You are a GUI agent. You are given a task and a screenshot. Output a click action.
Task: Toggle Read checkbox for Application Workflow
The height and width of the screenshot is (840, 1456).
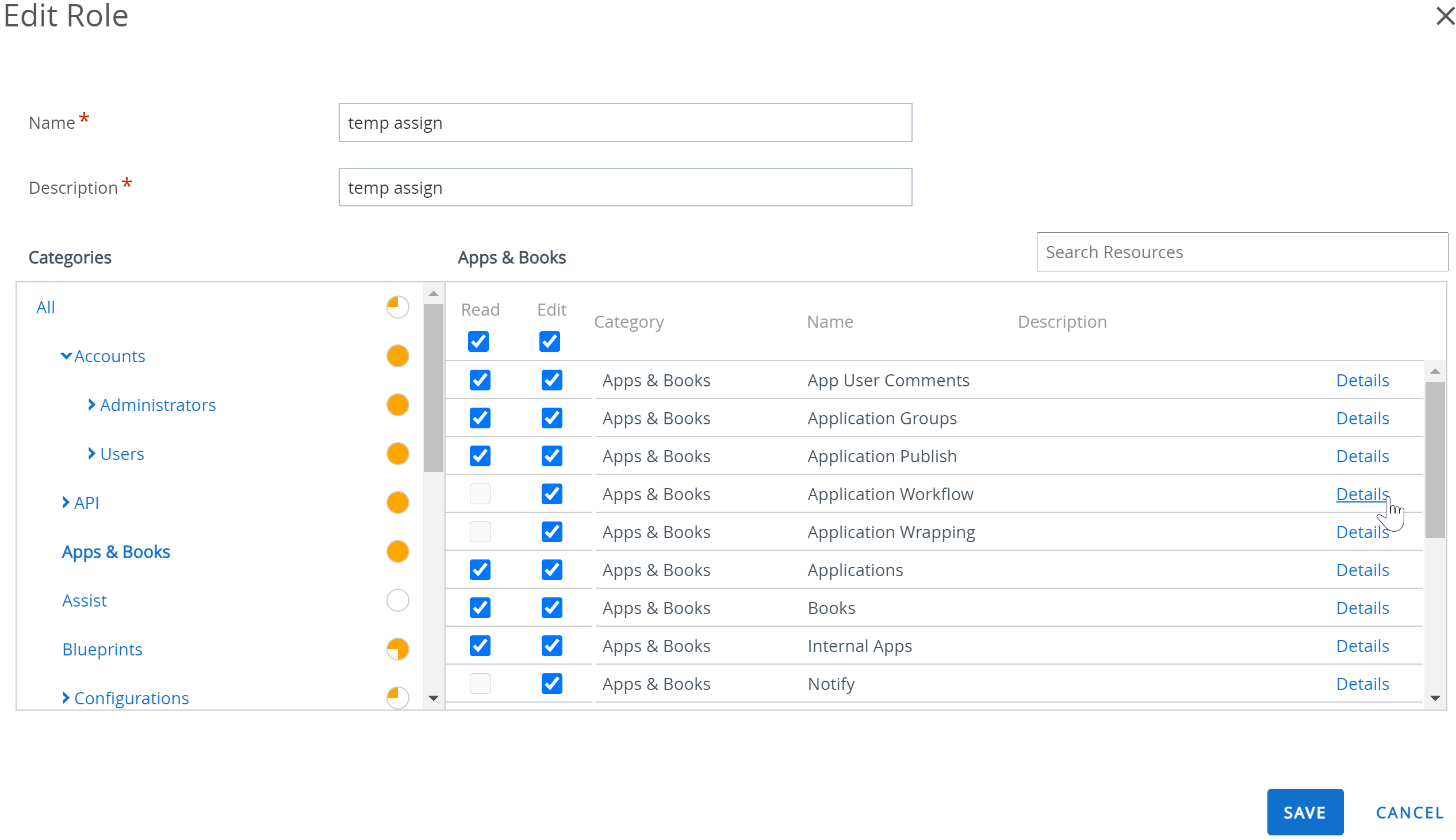point(480,493)
